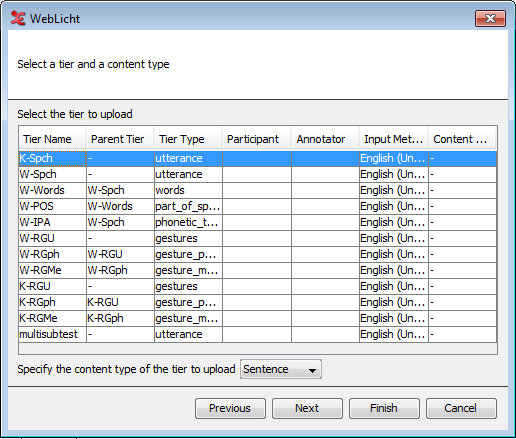Click the 'words' tier type cell
This screenshot has height=439, width=516.
tap(188, 190)
